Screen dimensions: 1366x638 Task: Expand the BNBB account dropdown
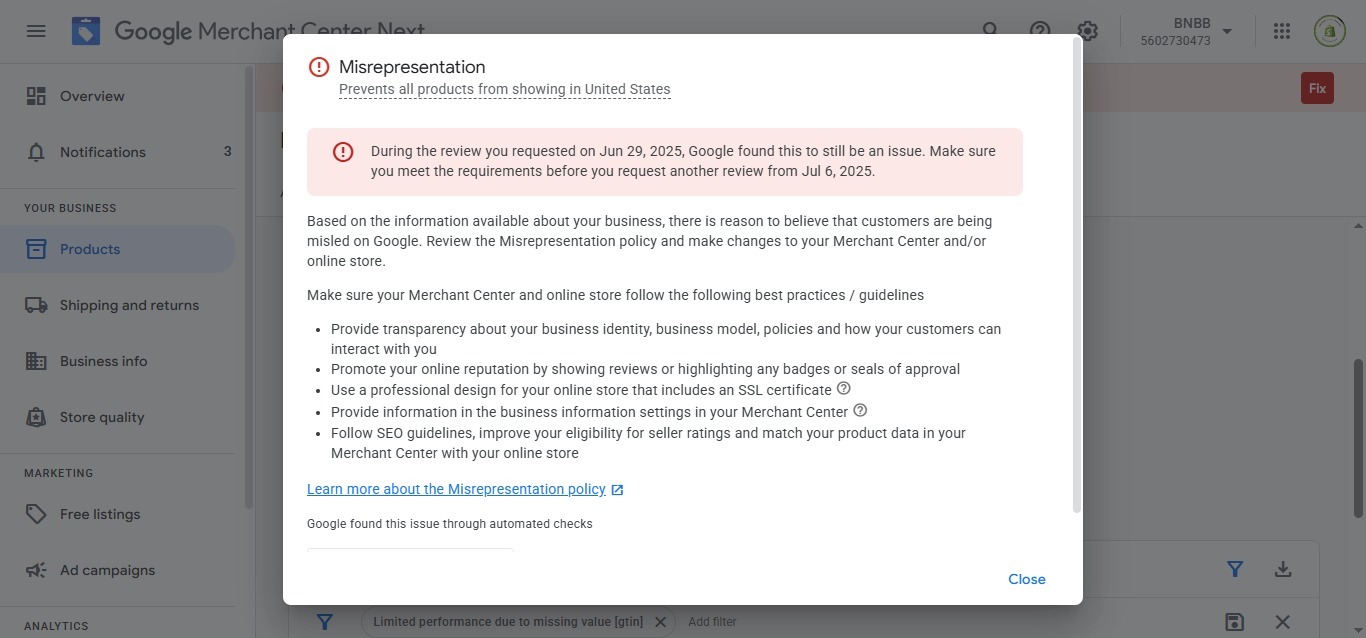(1227, 31)
